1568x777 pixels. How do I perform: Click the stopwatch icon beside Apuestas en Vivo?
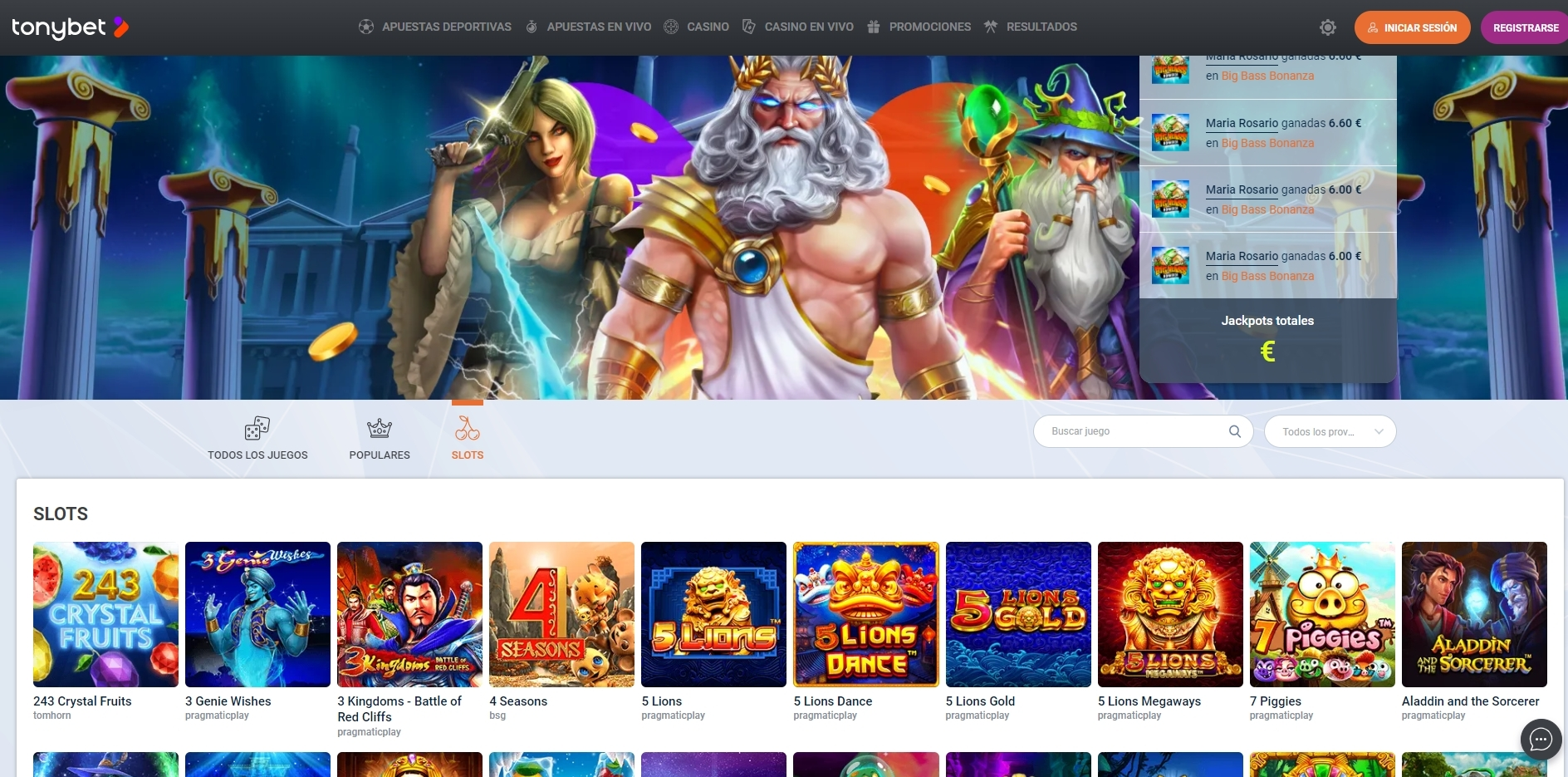click(532, 27)
